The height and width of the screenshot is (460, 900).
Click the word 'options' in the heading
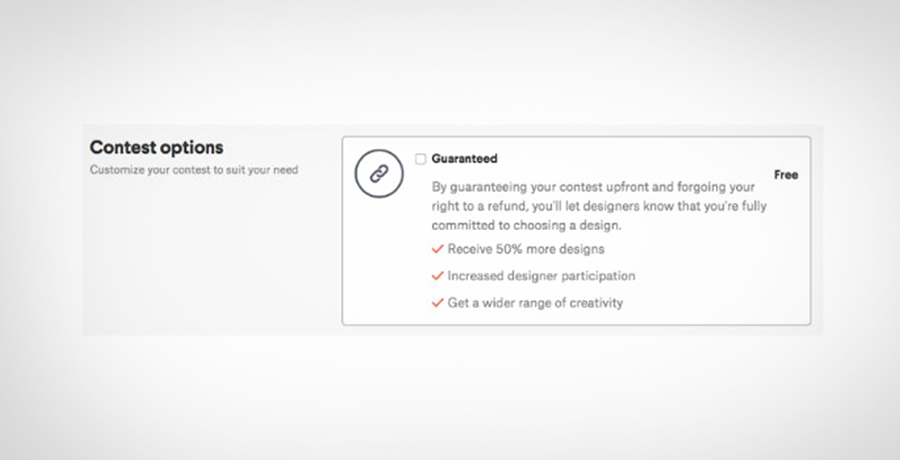tap(191, 148)
